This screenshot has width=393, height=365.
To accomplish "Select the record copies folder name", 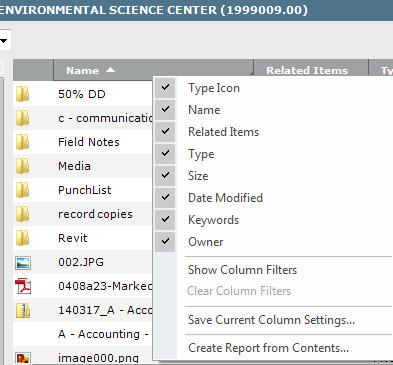I will (x=95, y=214).
